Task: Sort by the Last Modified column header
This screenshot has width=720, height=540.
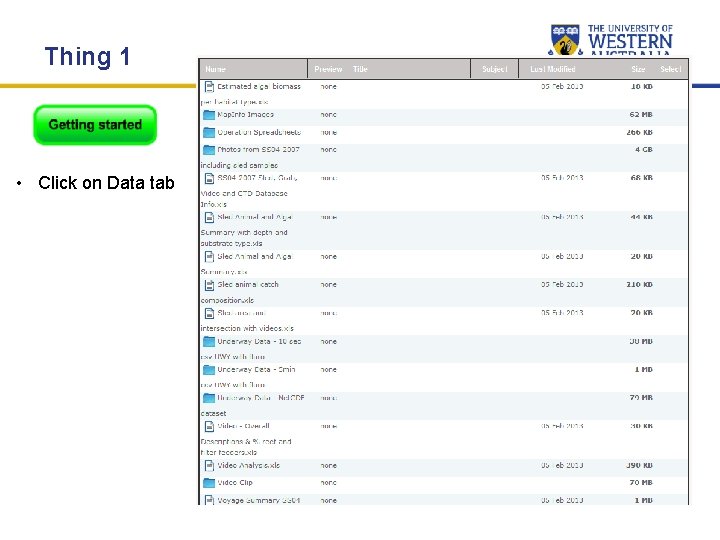Action: point(553,69)
